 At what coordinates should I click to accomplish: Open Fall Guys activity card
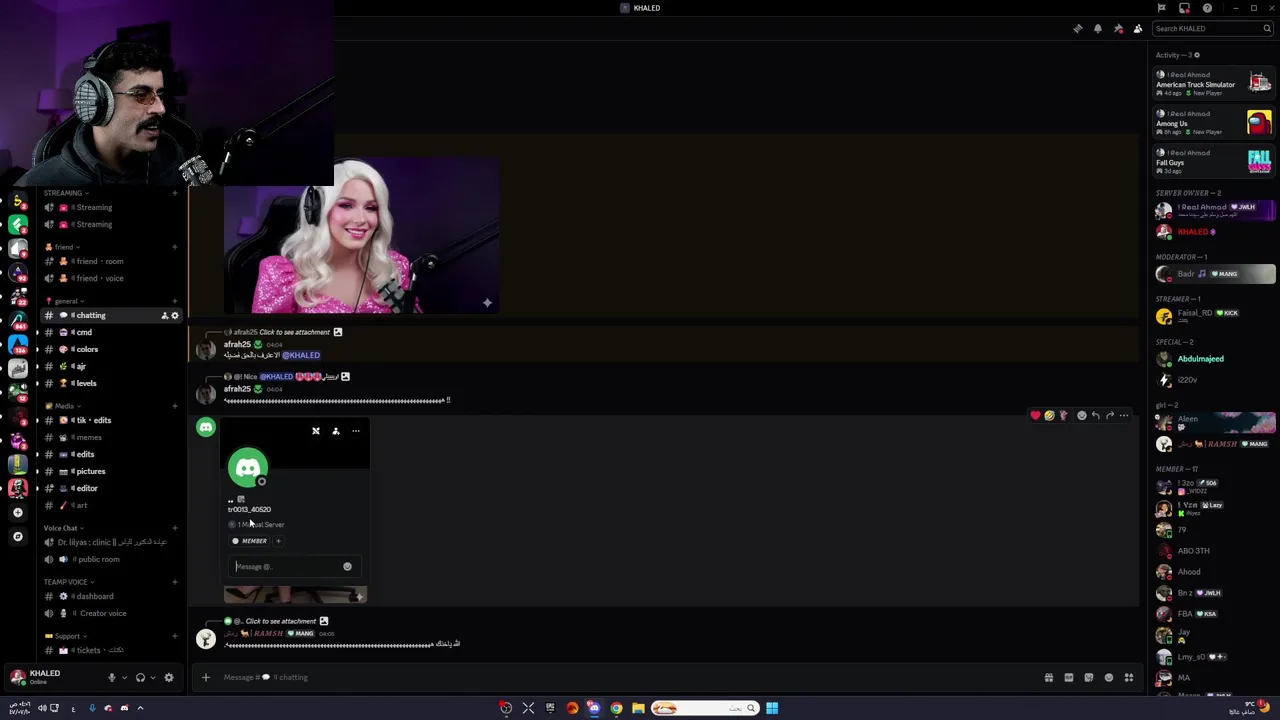(1213, 162)
